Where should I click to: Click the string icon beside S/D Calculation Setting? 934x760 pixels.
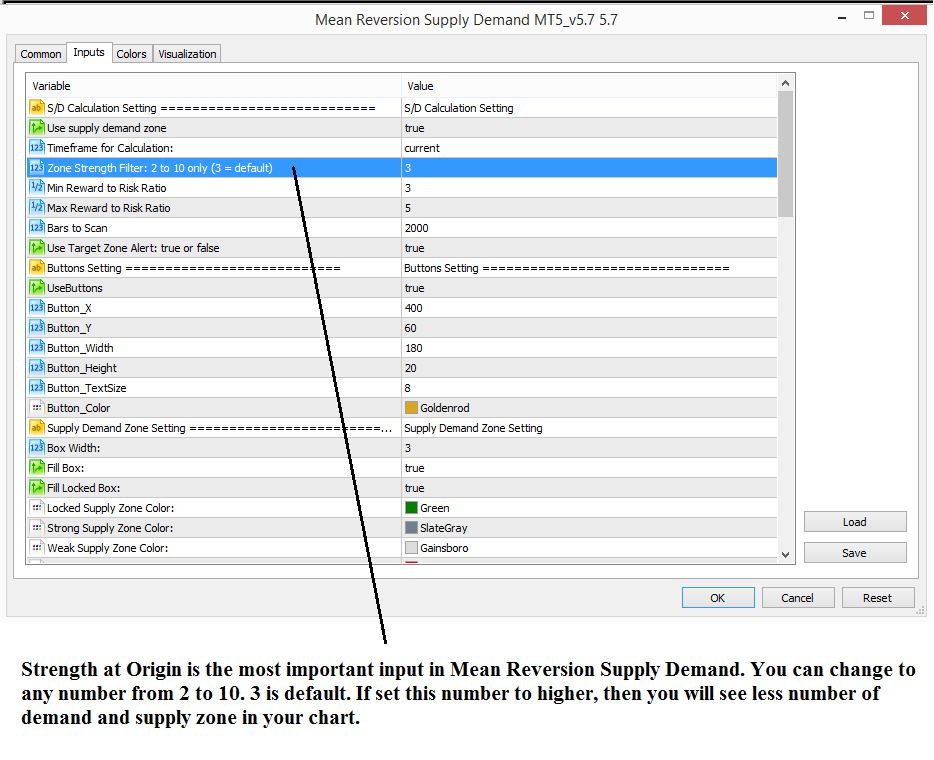[37, 108]
